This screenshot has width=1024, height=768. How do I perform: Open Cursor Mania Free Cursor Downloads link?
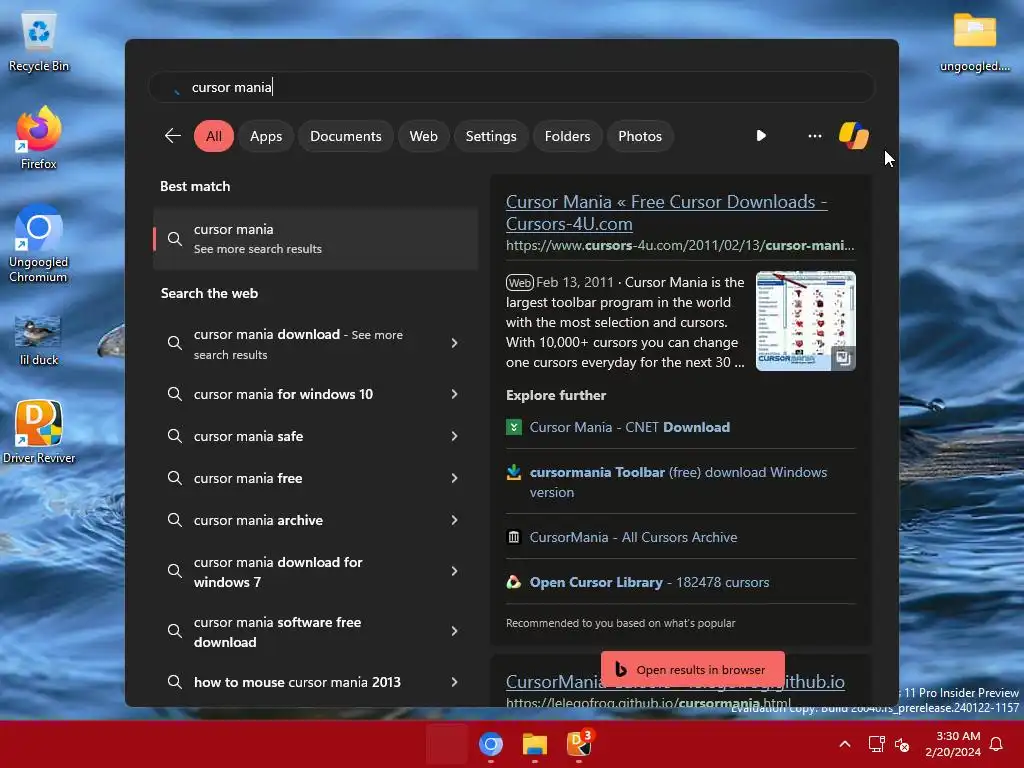(x=667, y=212)
